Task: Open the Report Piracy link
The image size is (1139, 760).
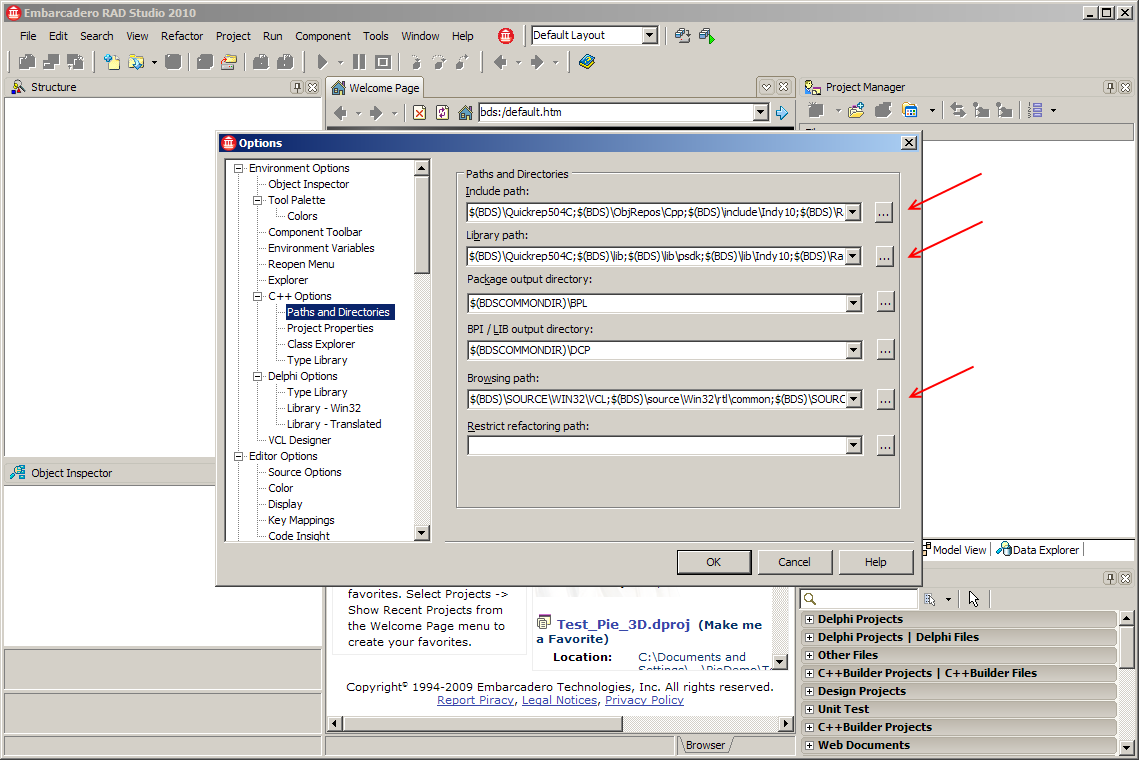Action: [475, 700]
